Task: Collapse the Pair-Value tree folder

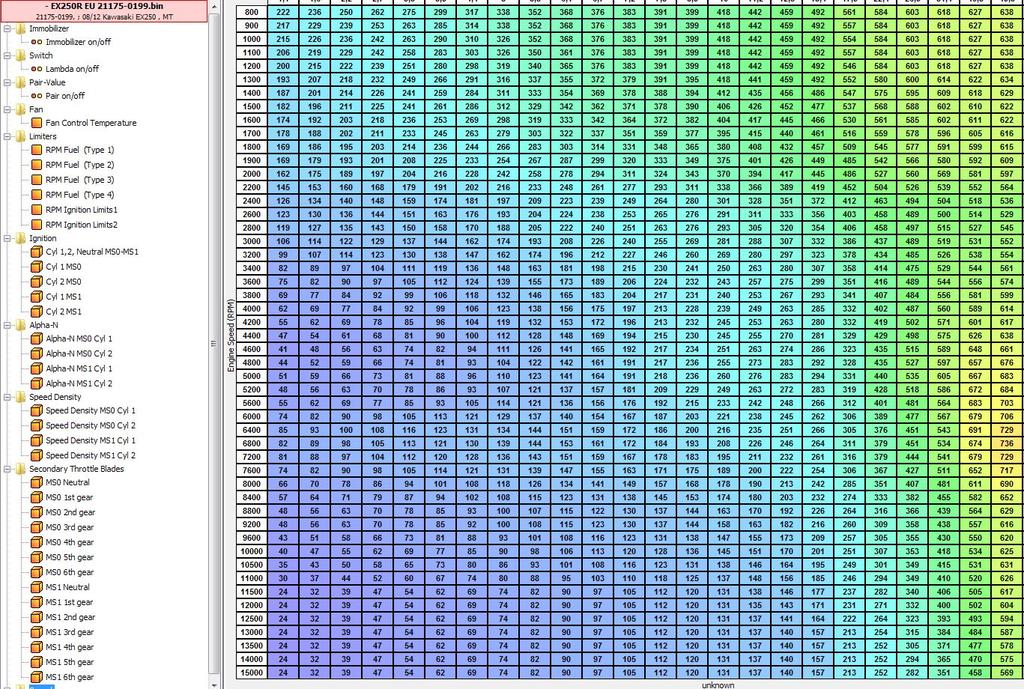Action: pyautogui.click(x=7, y=82)
